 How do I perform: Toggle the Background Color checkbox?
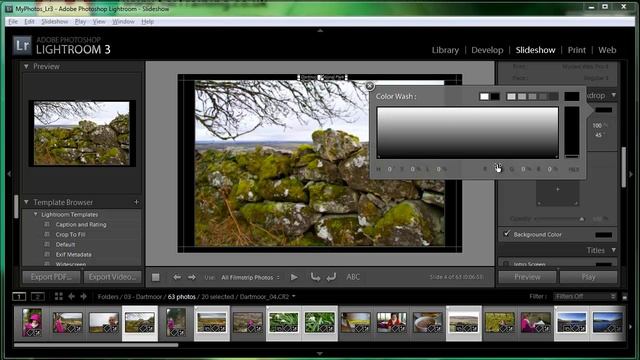tap(507, 234)
